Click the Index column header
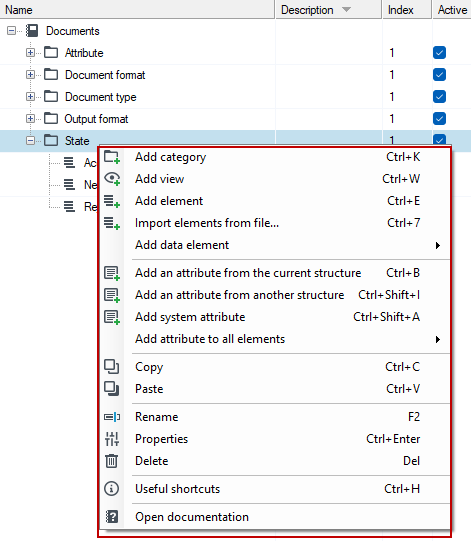Viewport: 471px width, 541px height. pyautogui.click(x=407, y=9)
